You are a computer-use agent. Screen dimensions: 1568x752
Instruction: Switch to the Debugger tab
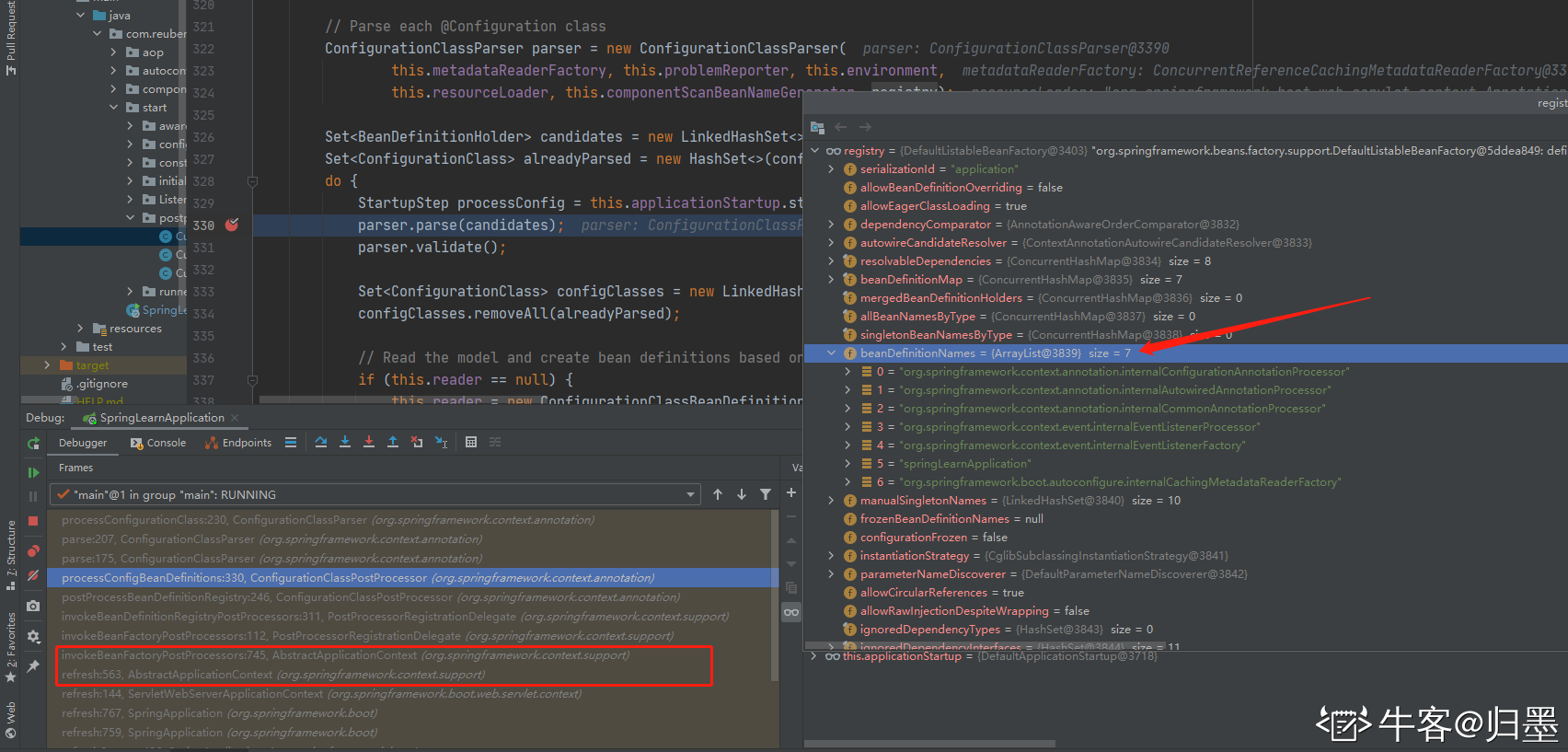click(83, 443)
